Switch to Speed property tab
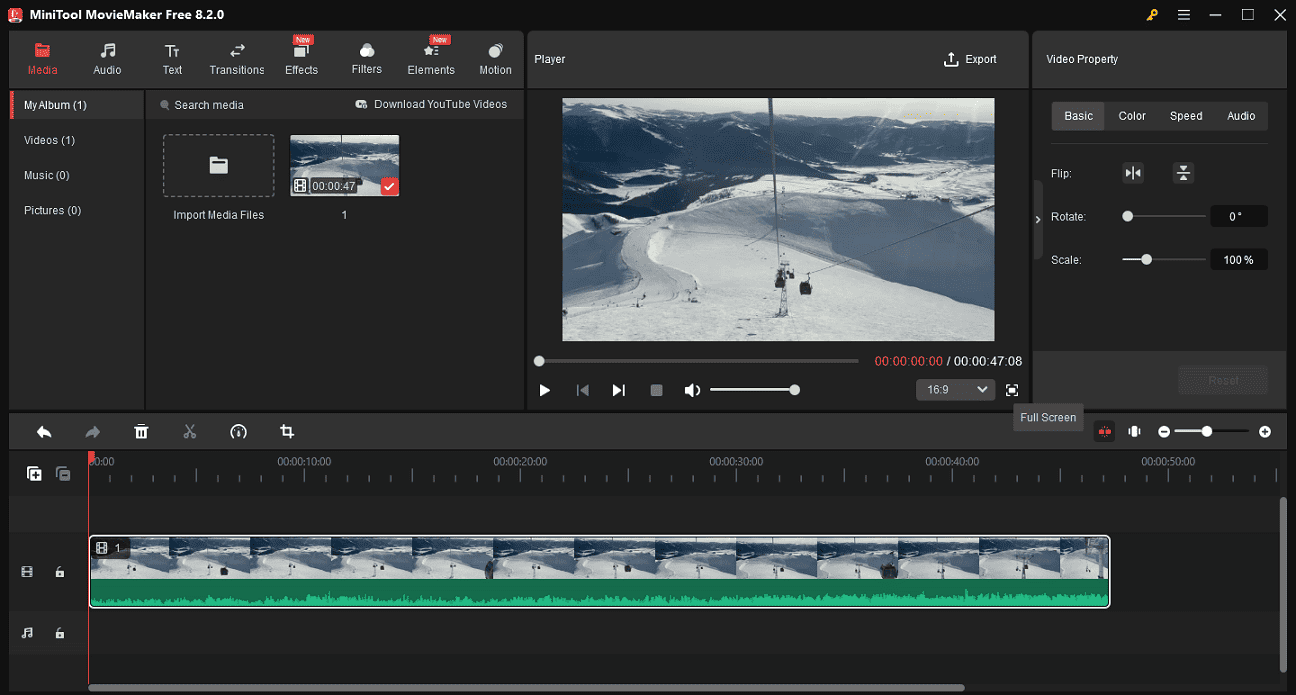Image resolution: width=1296 pixels, height=695 pixels. coord(1186,116)
